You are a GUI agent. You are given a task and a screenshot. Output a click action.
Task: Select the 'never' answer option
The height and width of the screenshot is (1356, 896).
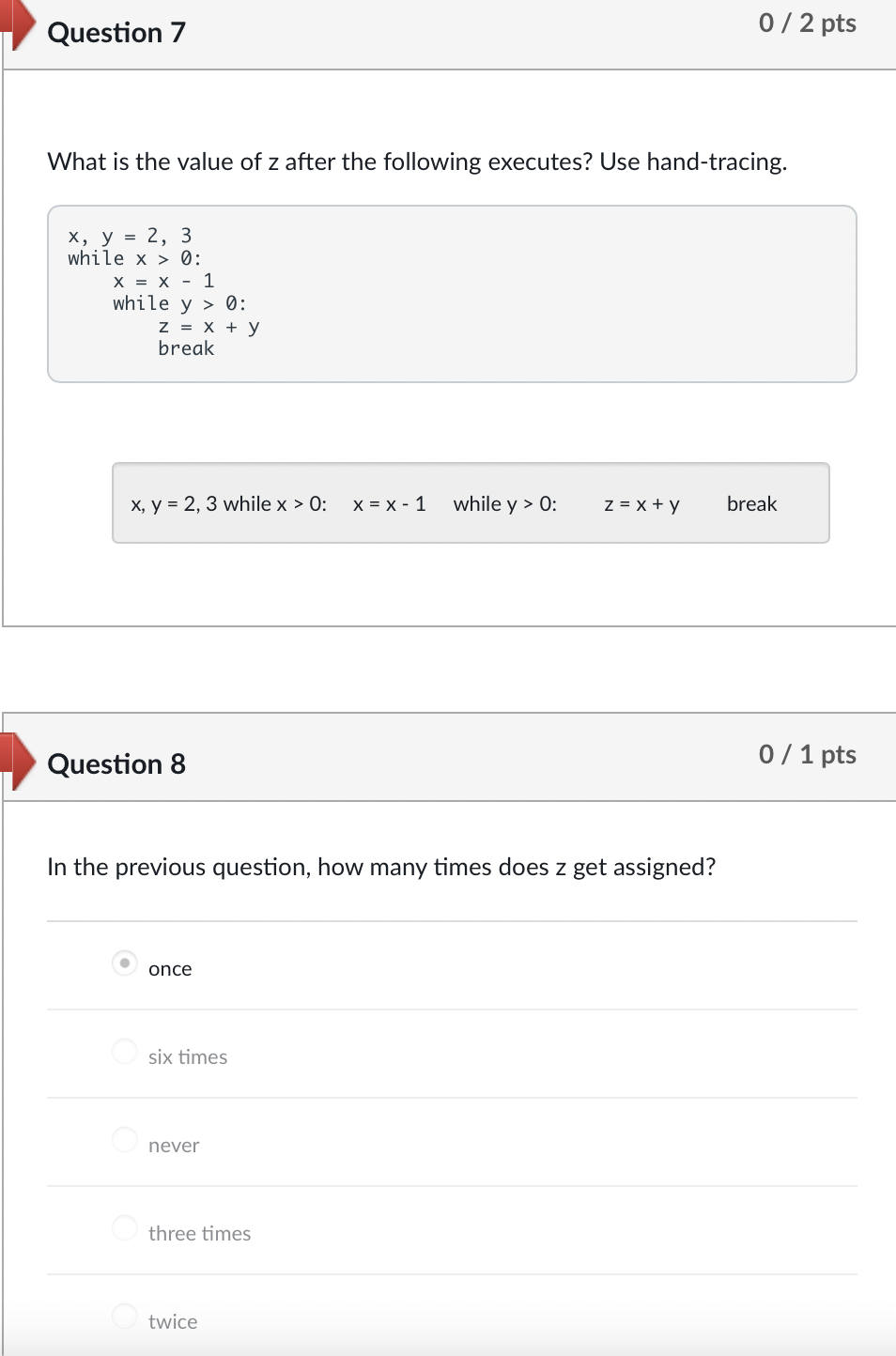124,1139
